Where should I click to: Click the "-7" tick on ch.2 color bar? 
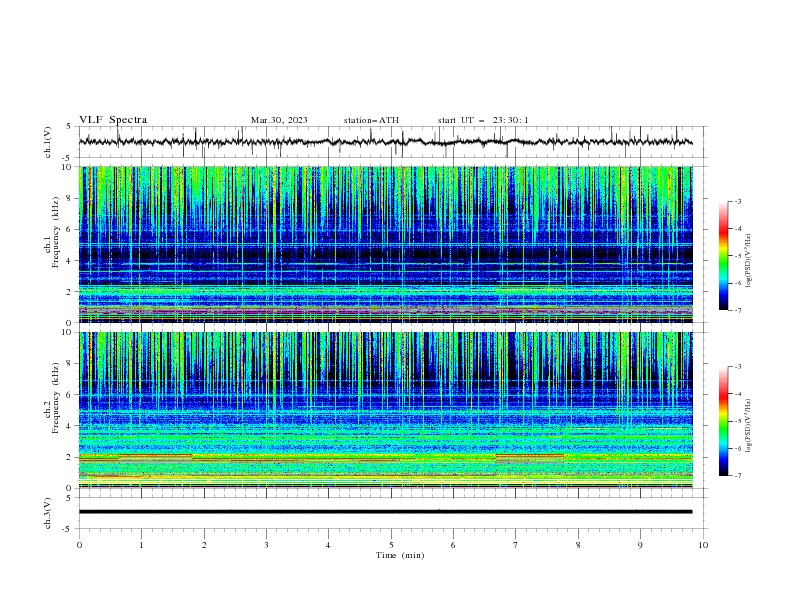click(x=738, y=476)
